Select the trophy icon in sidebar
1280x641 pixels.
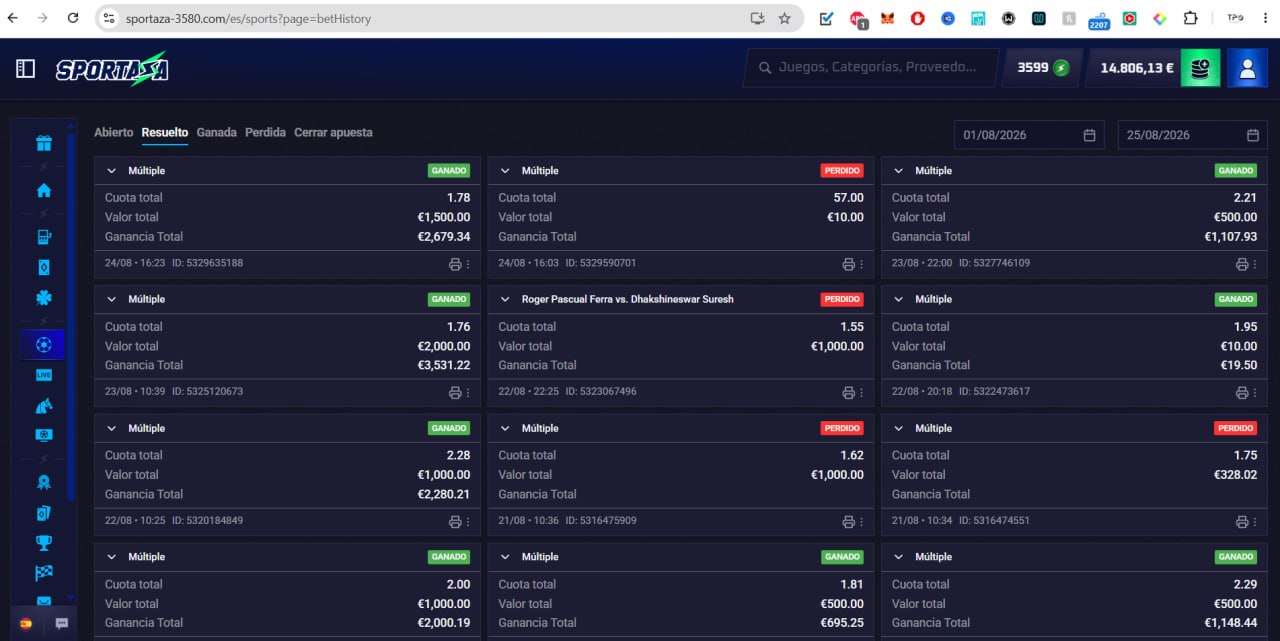[44, 542]
